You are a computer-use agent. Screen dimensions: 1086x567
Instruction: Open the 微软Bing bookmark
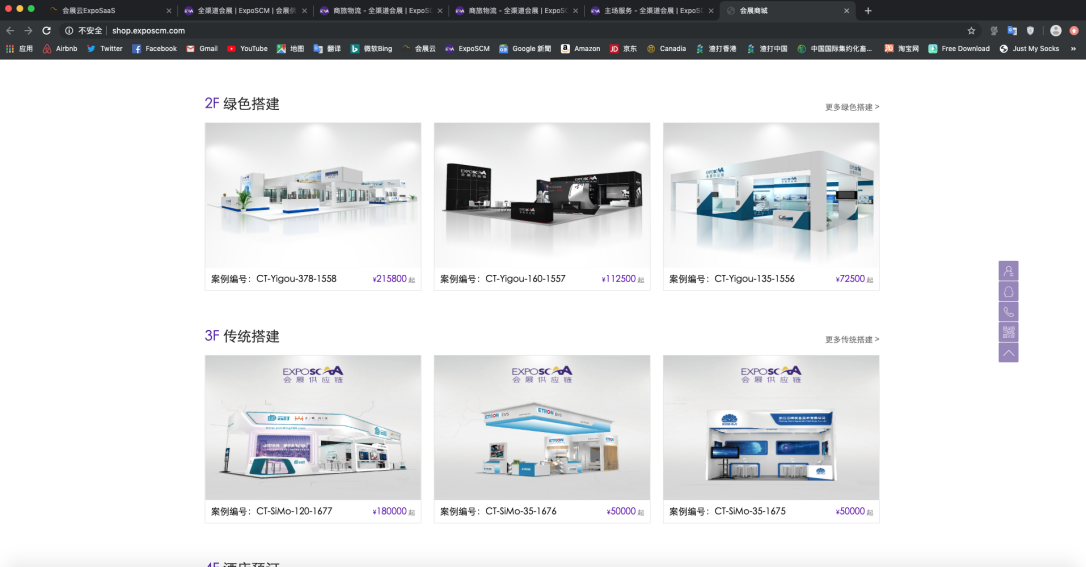point(371,48)
